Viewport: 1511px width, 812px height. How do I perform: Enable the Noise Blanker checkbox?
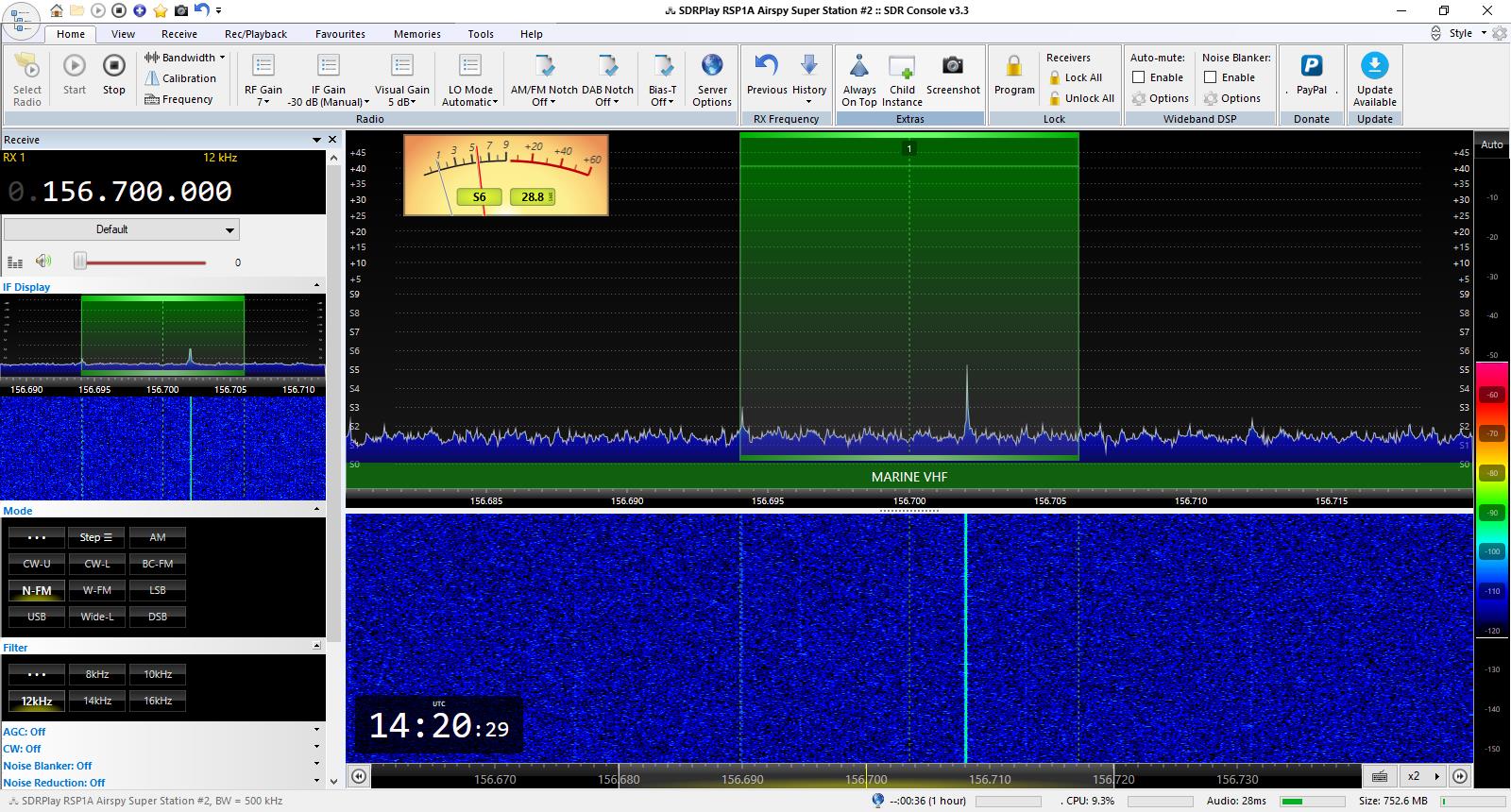point(1210,77)
